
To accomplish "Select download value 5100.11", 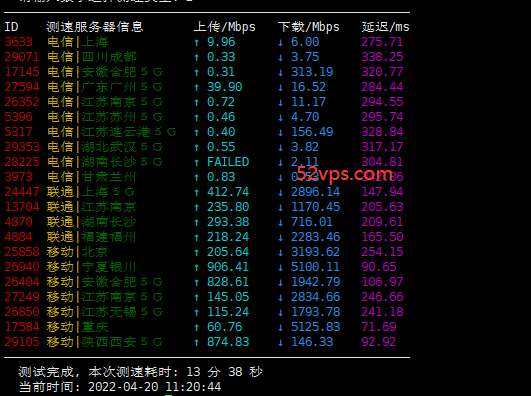I will (315, 267).
